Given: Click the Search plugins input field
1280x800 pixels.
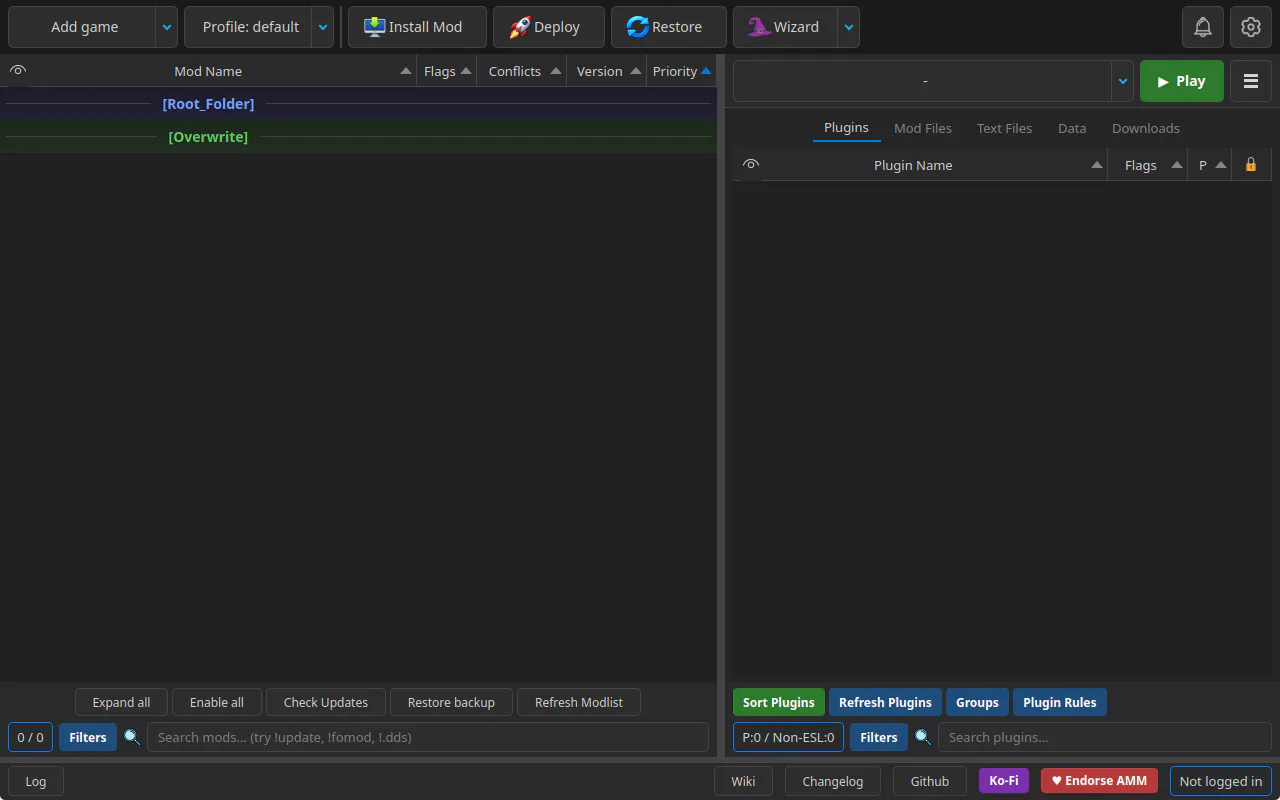Looking at the screenshot, I should pos(1105,737).
